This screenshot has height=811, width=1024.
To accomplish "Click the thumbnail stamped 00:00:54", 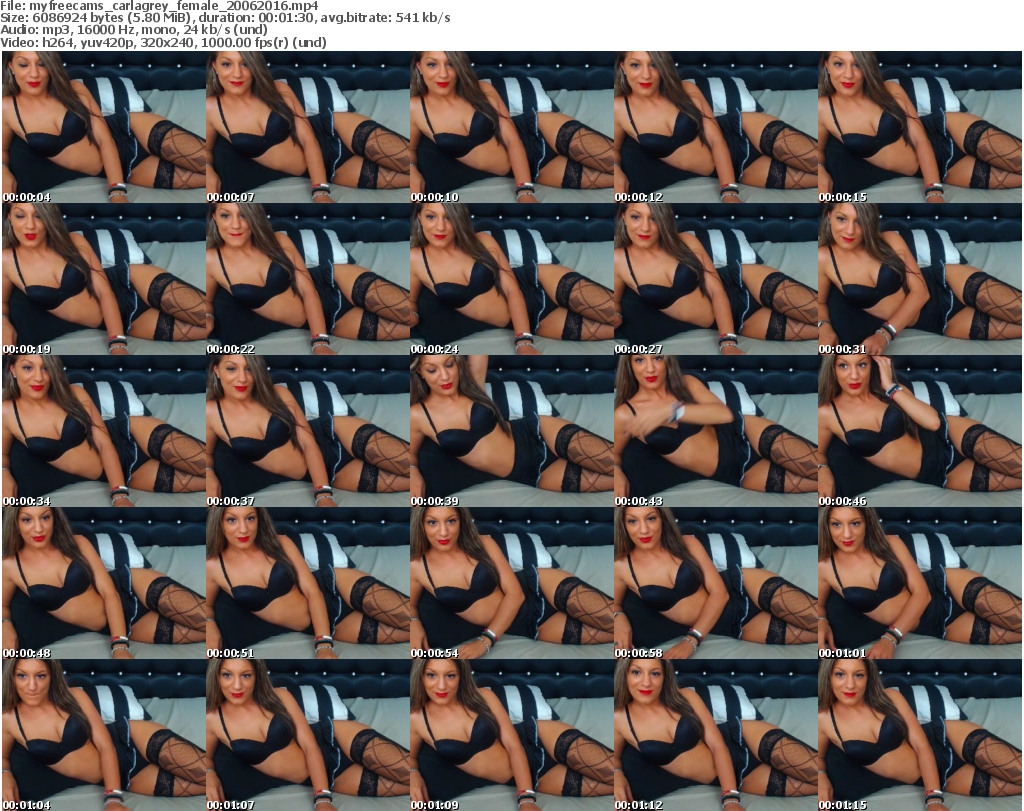I will point(511,583).
